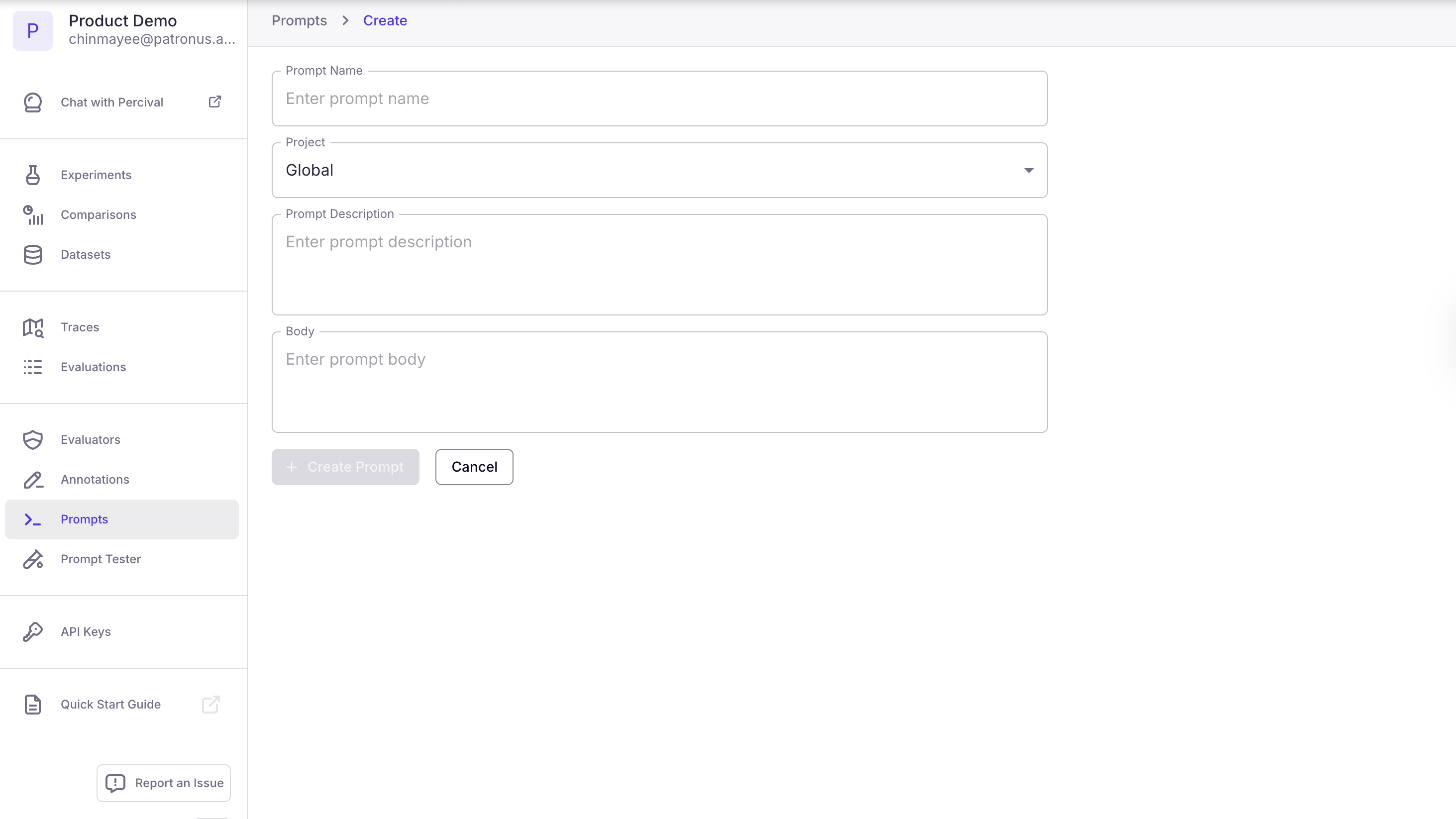Navigate to Traces
The height and width of the screenshot is (819, 1456).
pyautogui.click(x=121, y=327)
